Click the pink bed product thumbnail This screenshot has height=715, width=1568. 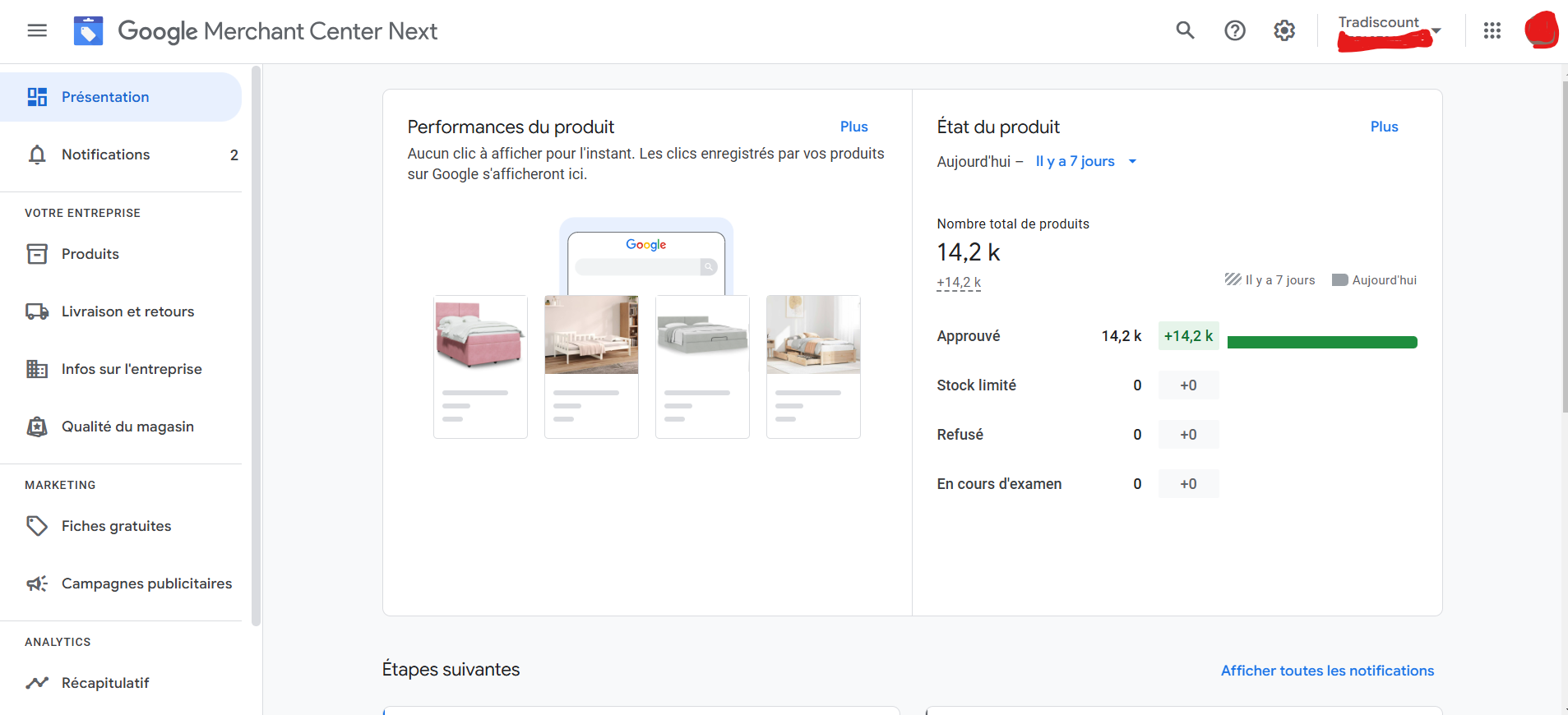(x=480, y=334)
